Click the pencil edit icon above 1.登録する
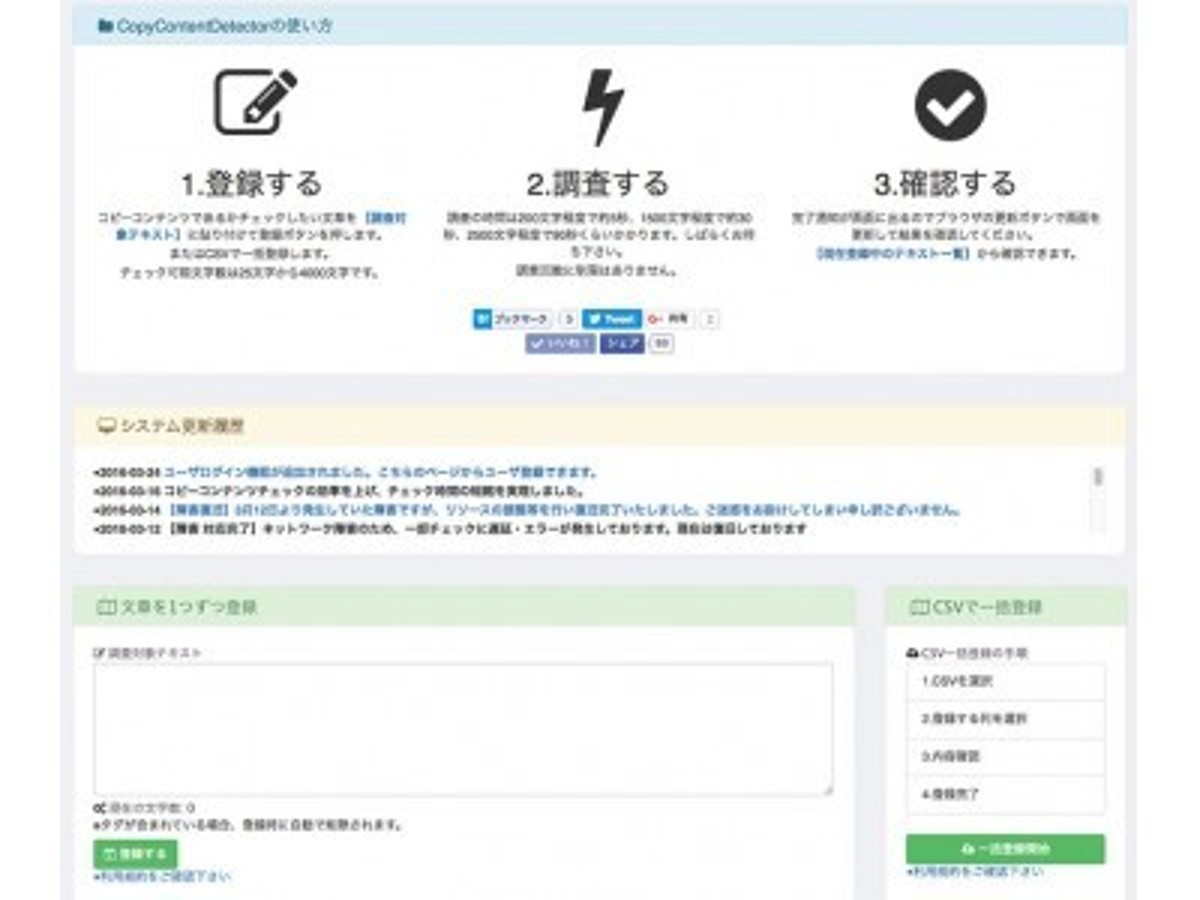Screen dimensions: 1200x900 coord(256,102)
